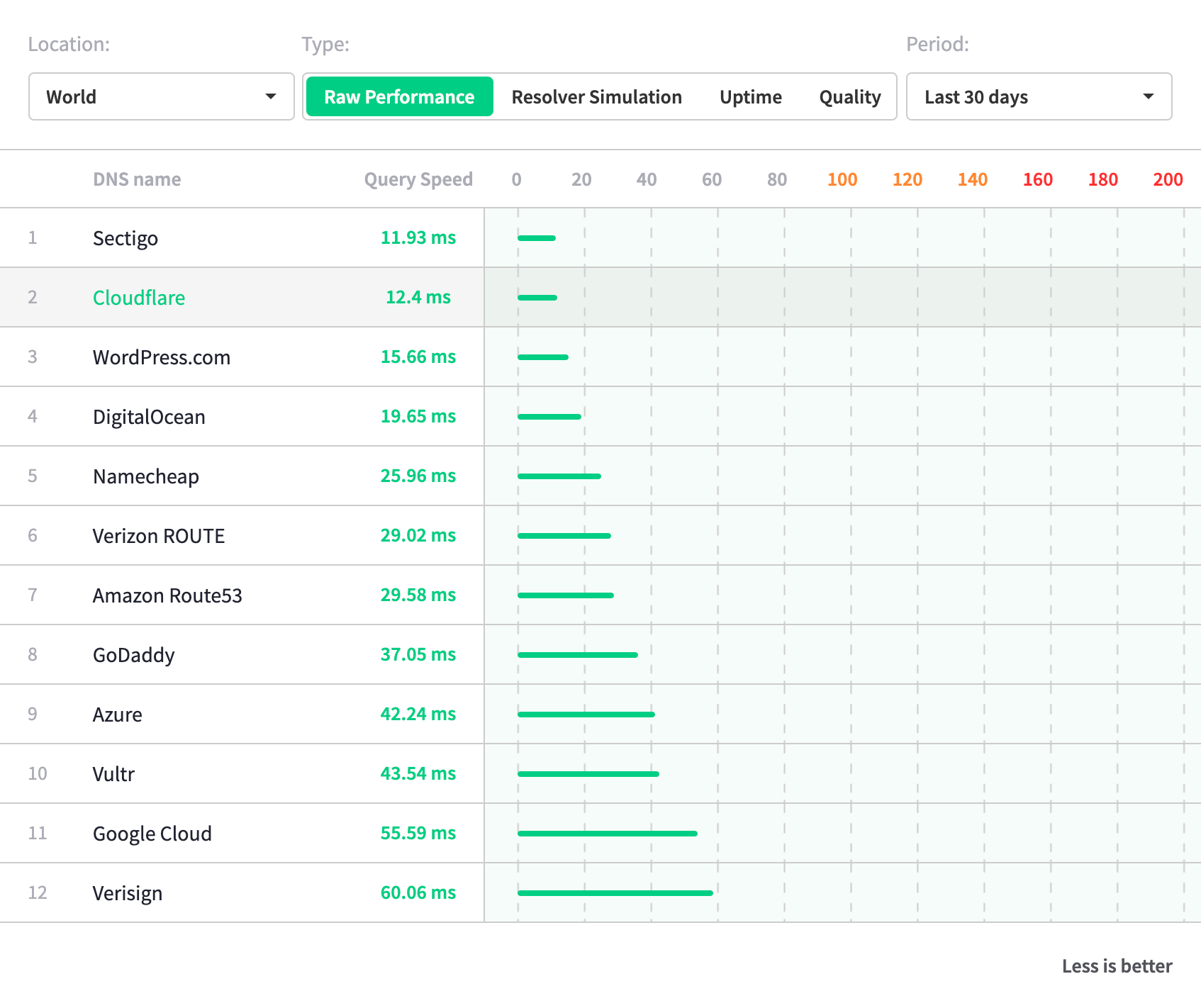The image size is (1201, 1008).
Task: Select the Amazon Route53 row name
Action: [x=167, y=595]
